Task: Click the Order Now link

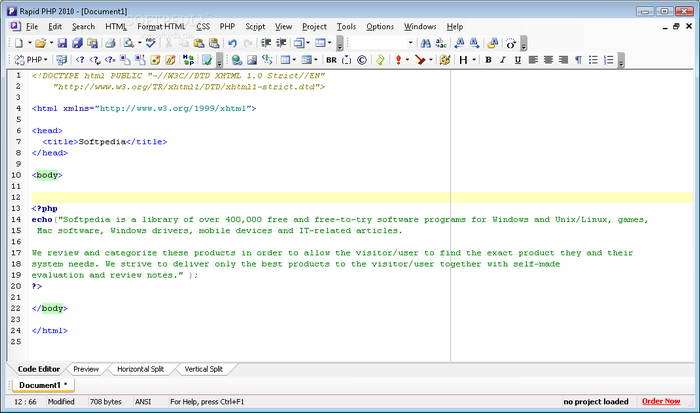Action: tap(661, 401)
